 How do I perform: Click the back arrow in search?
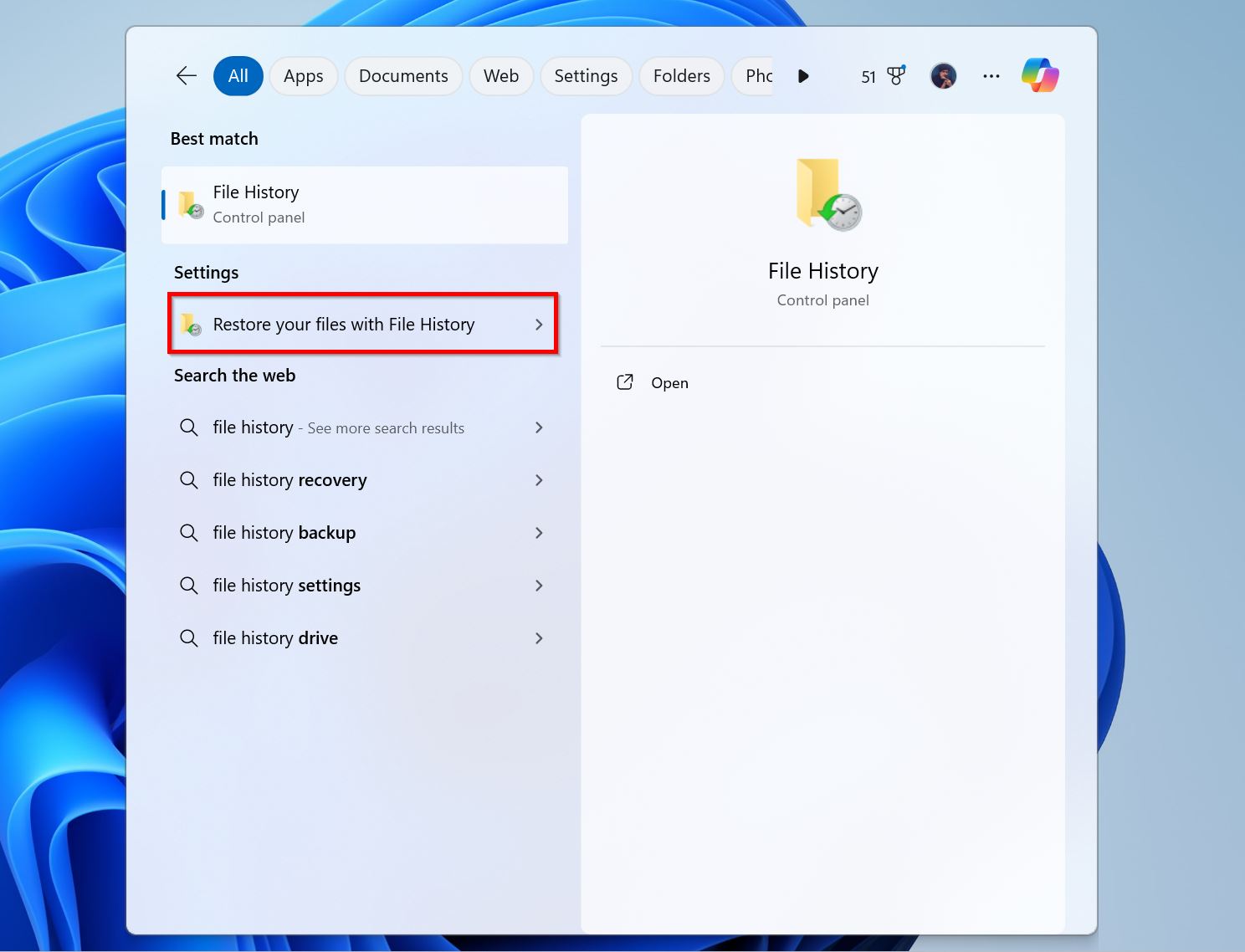[185, 75]
